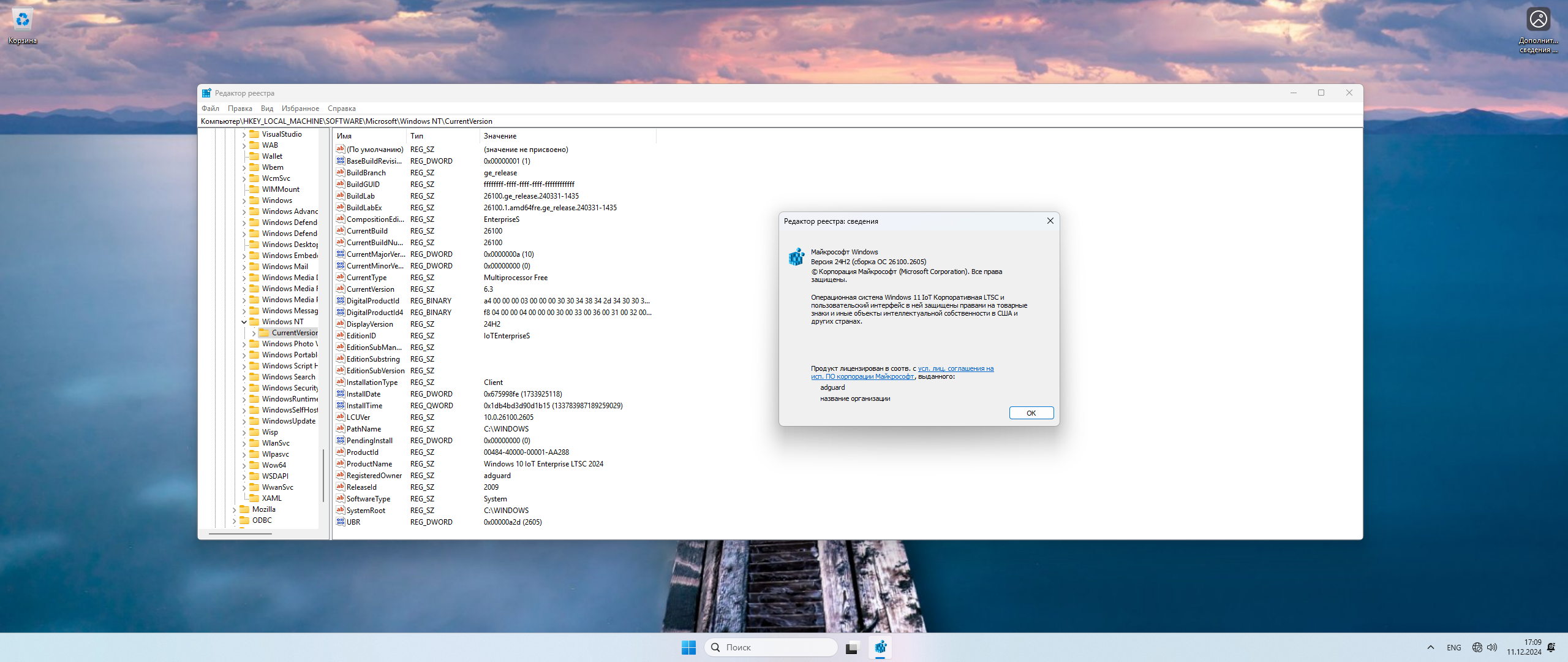Sort by the Имя column header
The height and width of the screenshot is (662, 1568).
tap(369, 136)
